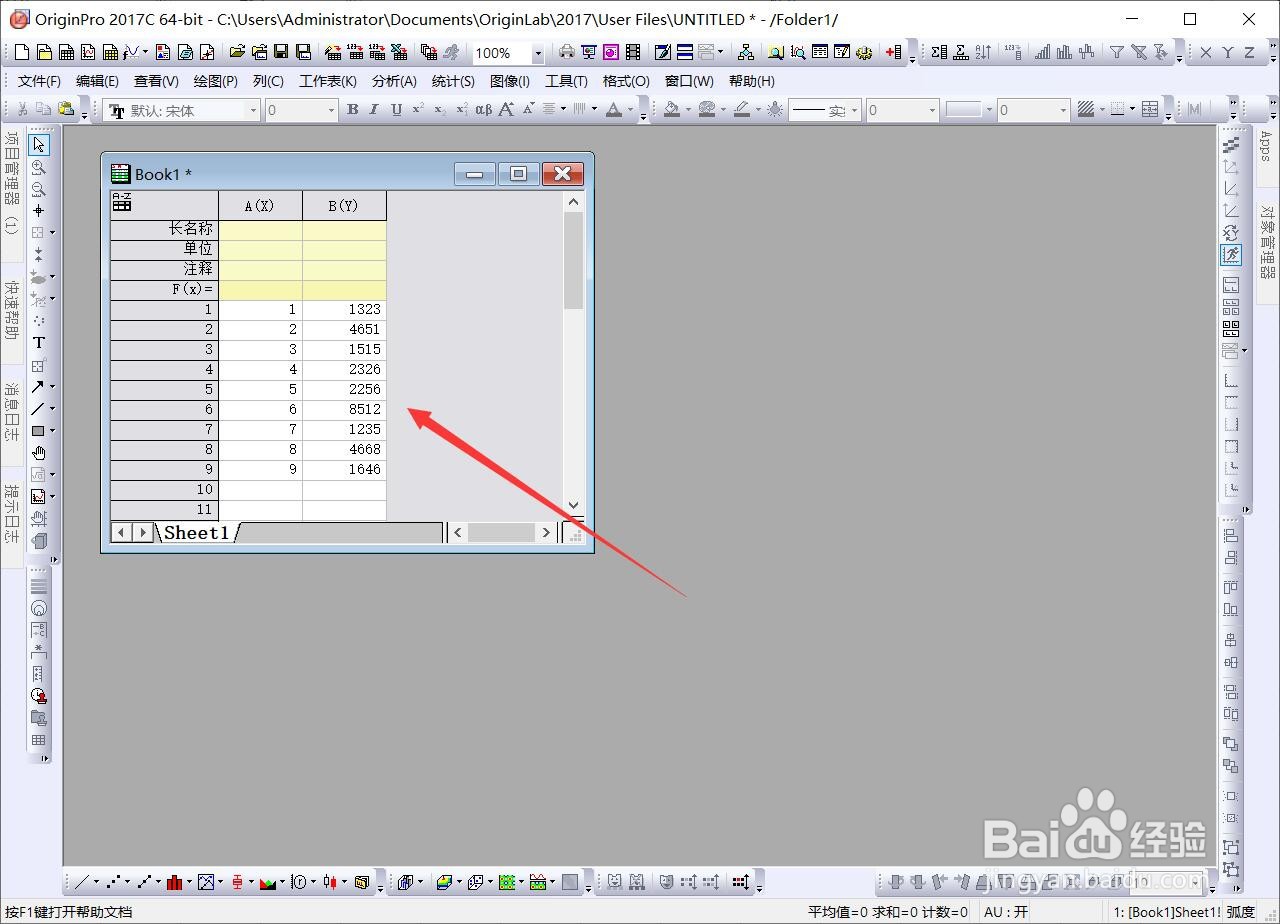This screenshot has height=924, width=1280.
Task: Set column as Z using Z button
Action: (x=1250, y=52)
